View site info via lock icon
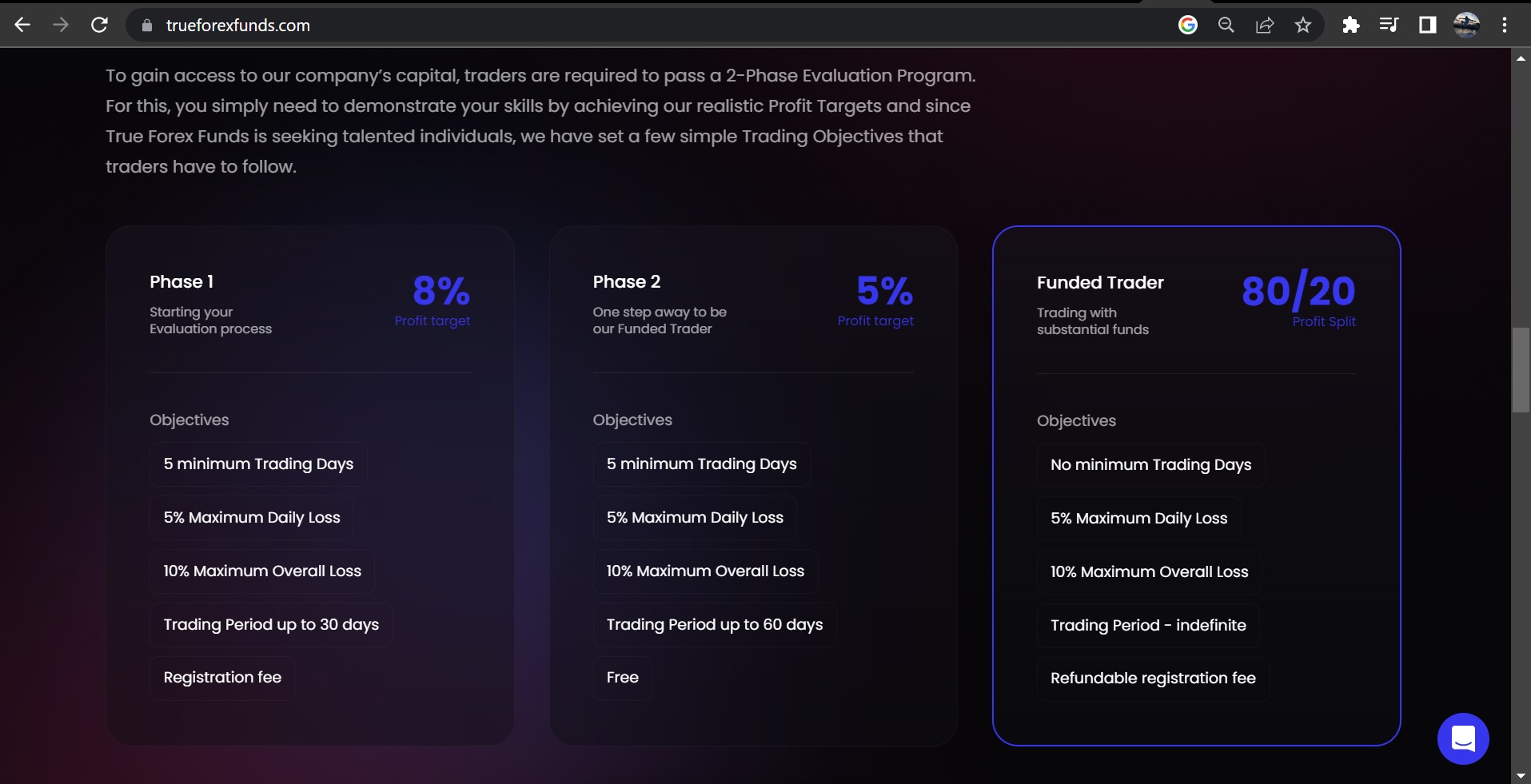Image resolution: width=1531 pixels, height=784 pixels. point(147,26)
